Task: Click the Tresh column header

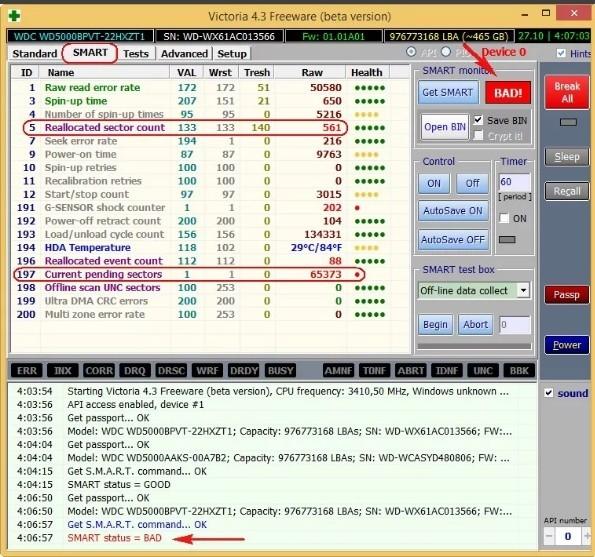Action: pos(257,72)
